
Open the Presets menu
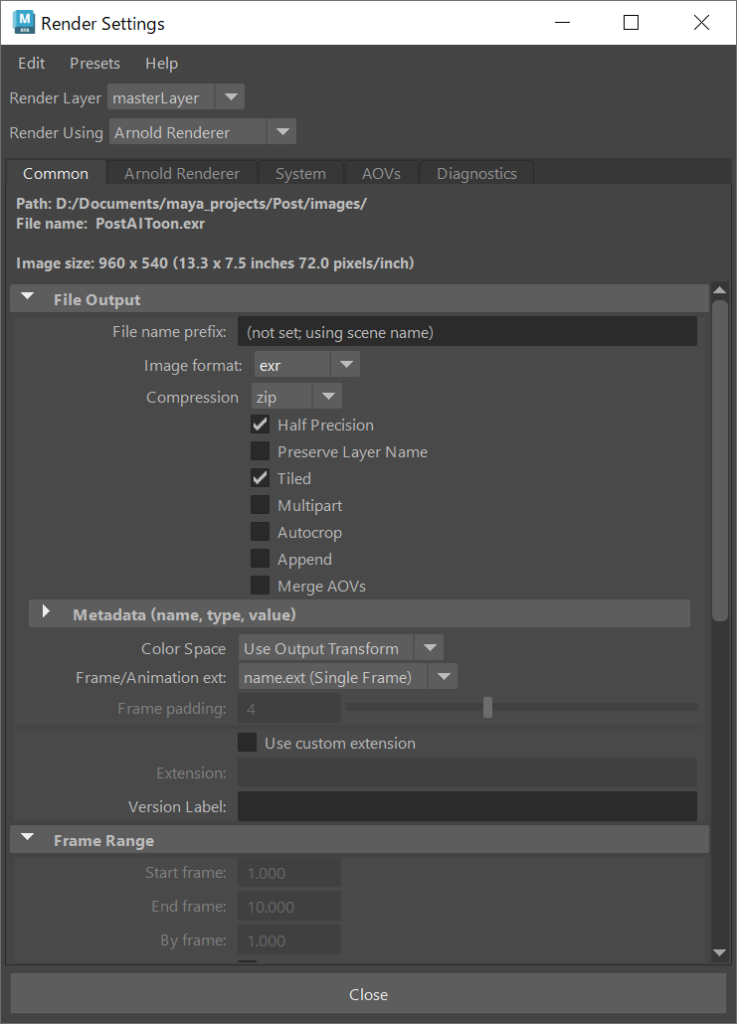click(95, 63)
